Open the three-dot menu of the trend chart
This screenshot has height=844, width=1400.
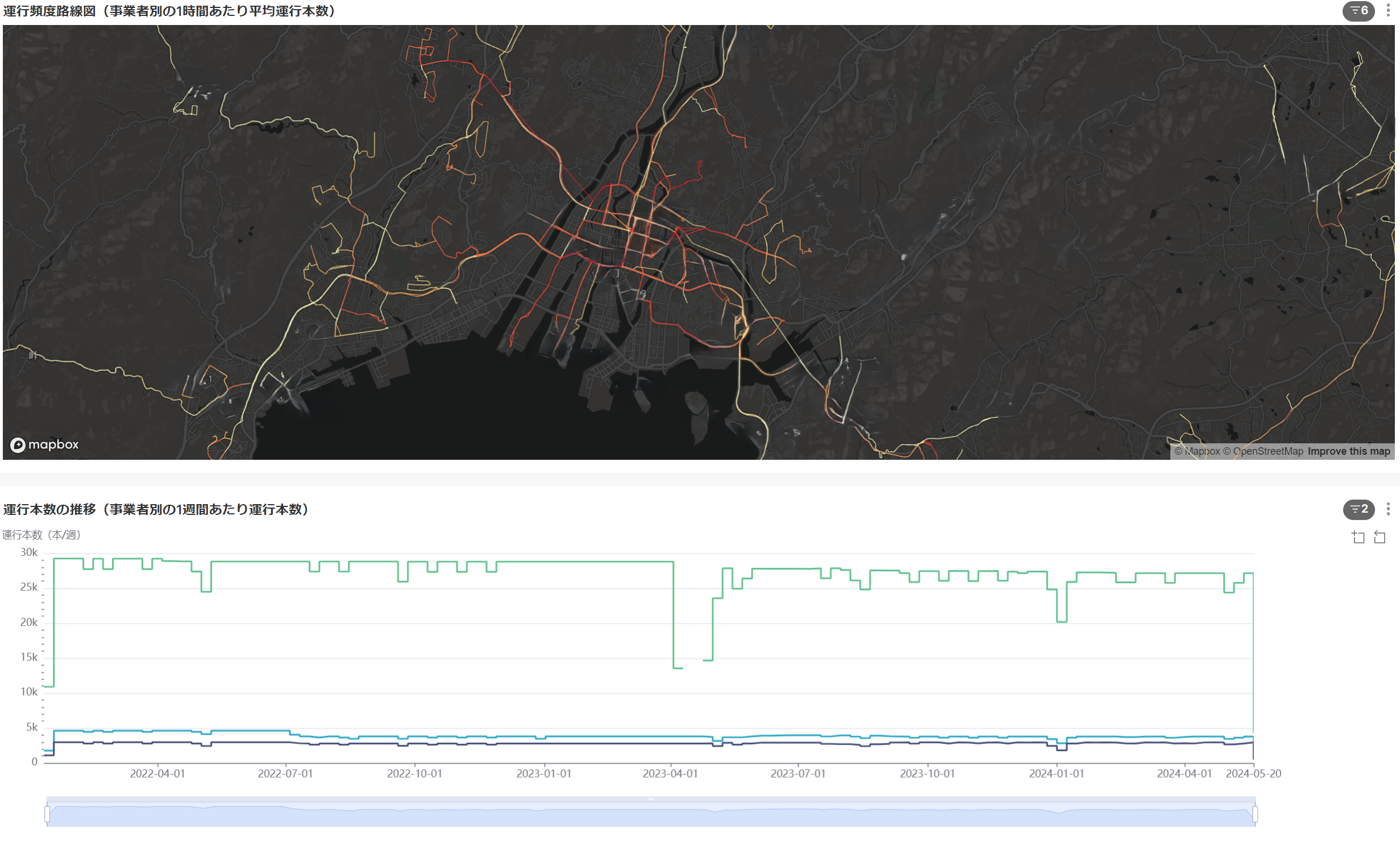click(1387, 509)
